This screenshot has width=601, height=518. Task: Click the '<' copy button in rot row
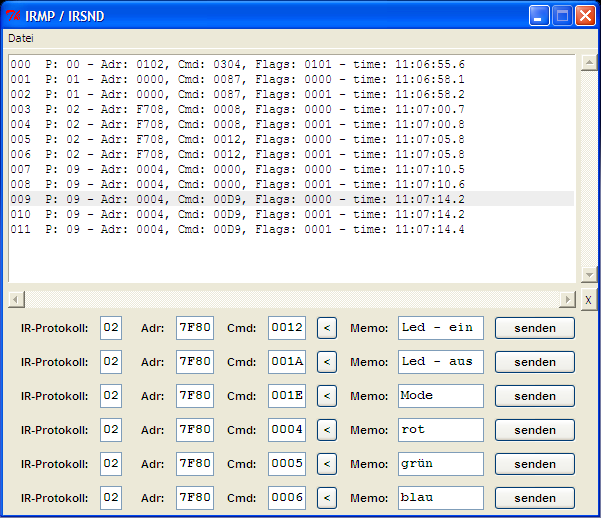327,430
